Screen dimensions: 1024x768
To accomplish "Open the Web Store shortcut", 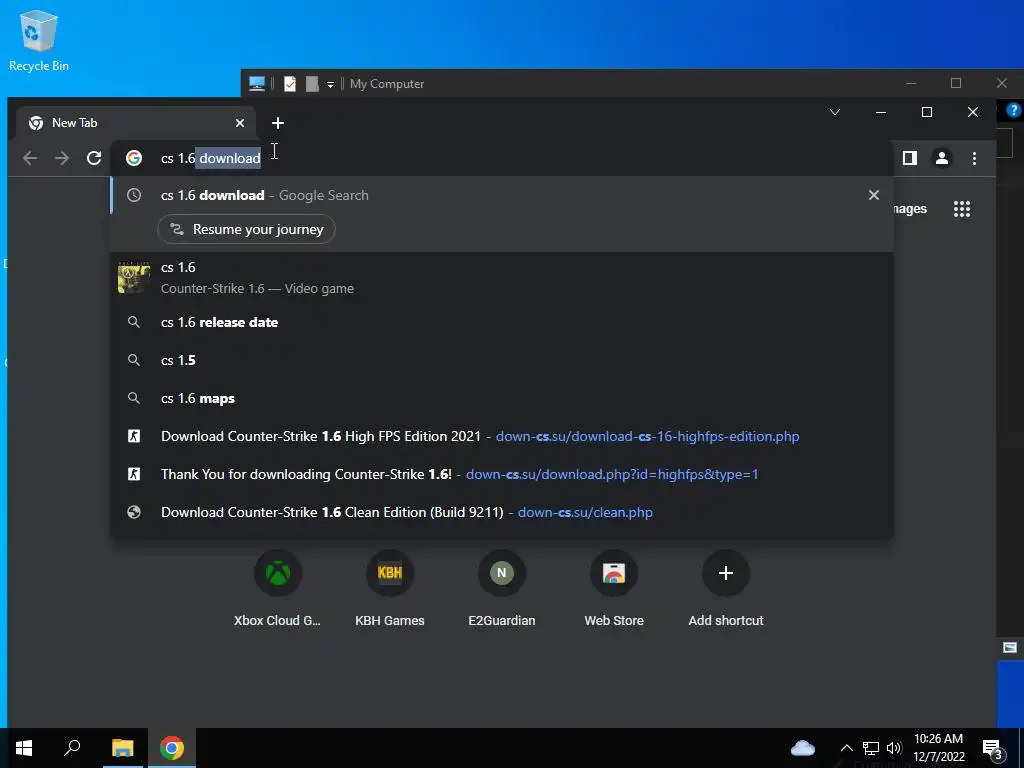I will tap(614, 589).
